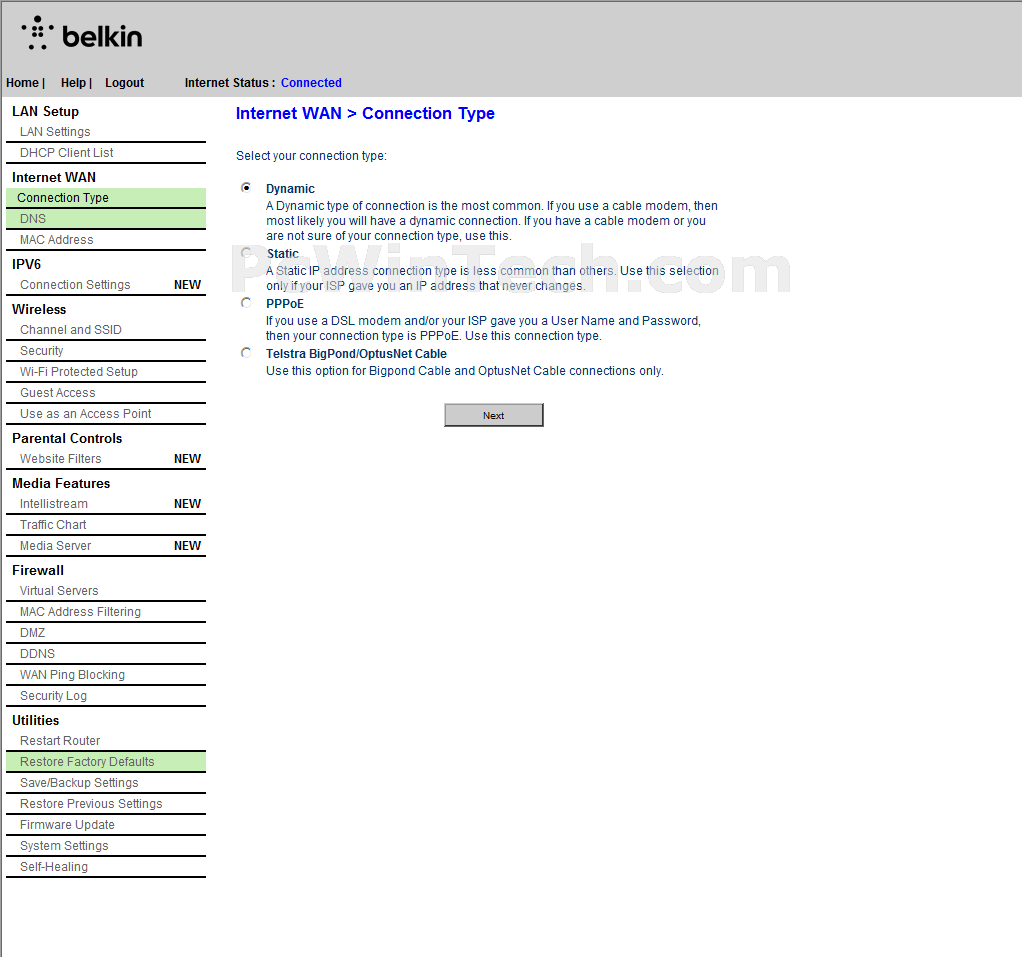The width and height of the screenshot is (1022, 957).
Task: Open WAN Ping Blocking page
Action: pos(72,675)
